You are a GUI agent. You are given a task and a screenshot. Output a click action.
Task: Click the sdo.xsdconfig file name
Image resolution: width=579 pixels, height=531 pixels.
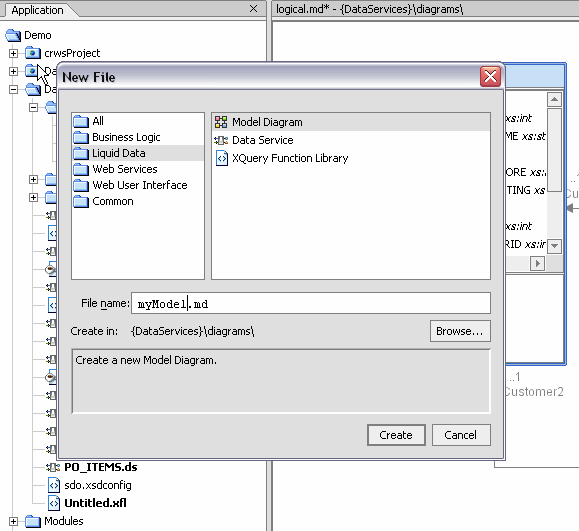[98, 485]
